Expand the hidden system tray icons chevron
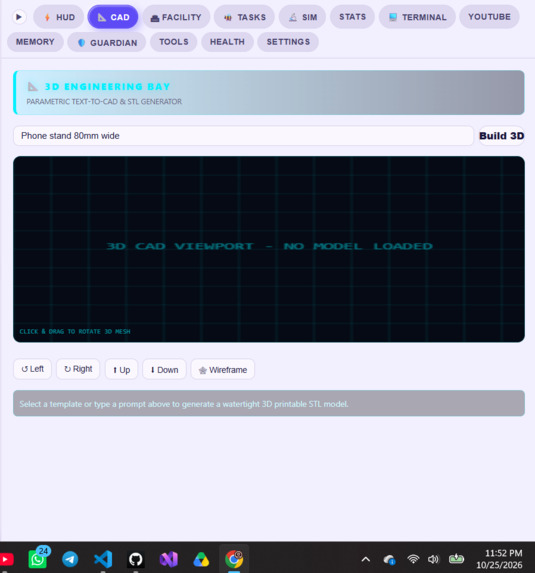This screenshot has height=573, width=535. pos(366,559)
